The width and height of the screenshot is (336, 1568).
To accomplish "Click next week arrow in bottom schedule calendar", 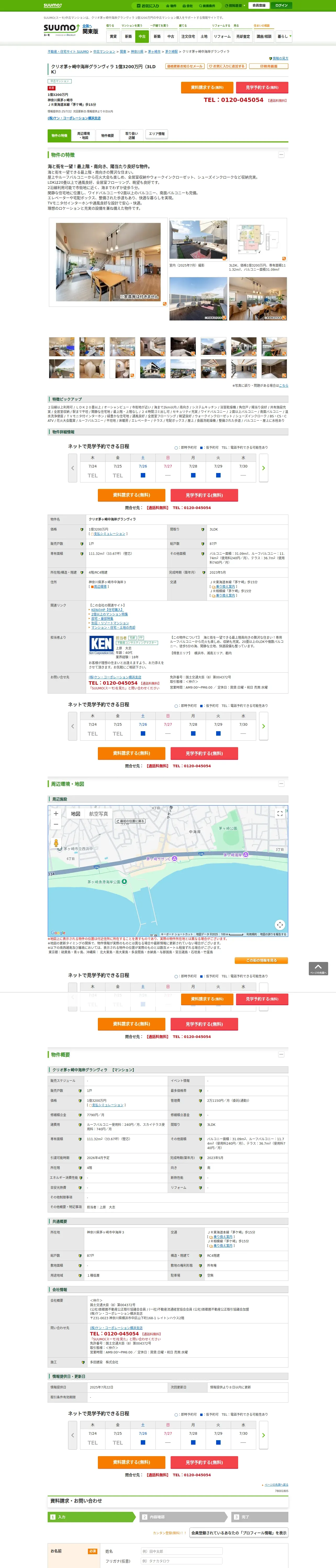I will coord(264,1435).
